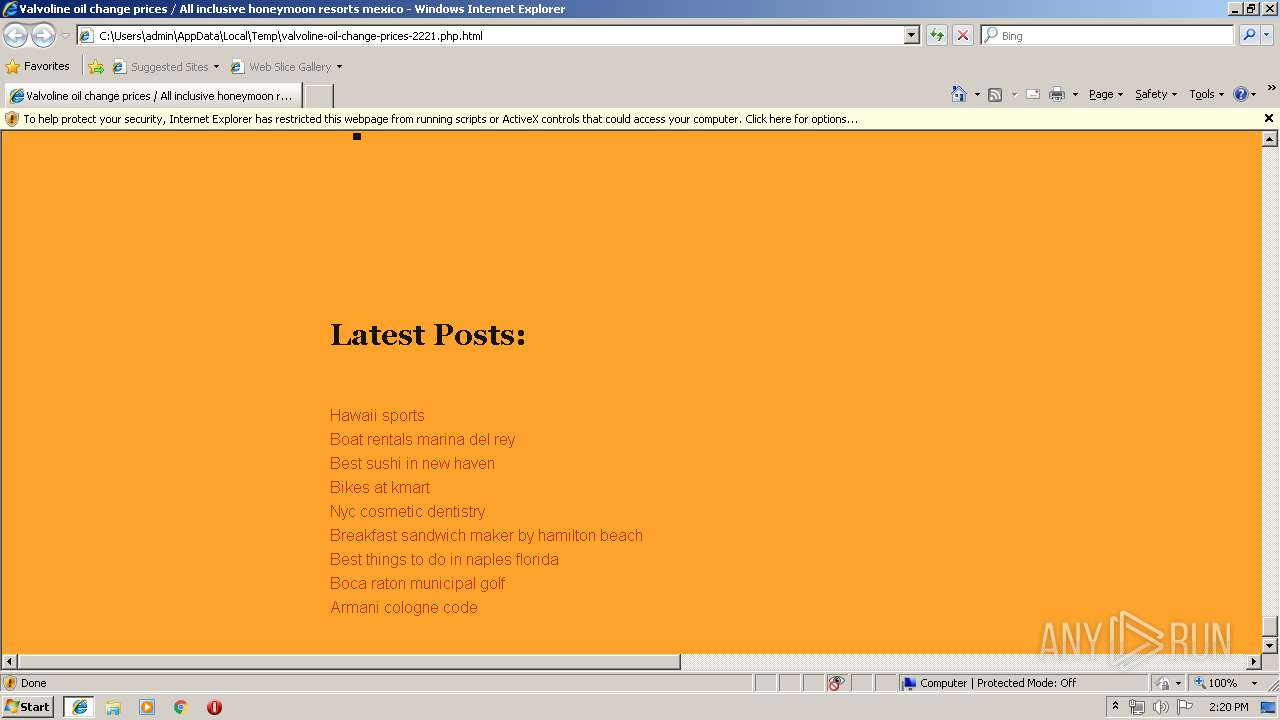Open the Boca raton municipal golf link
Viewport: 1280px width, 720px height.
point(417,583)
